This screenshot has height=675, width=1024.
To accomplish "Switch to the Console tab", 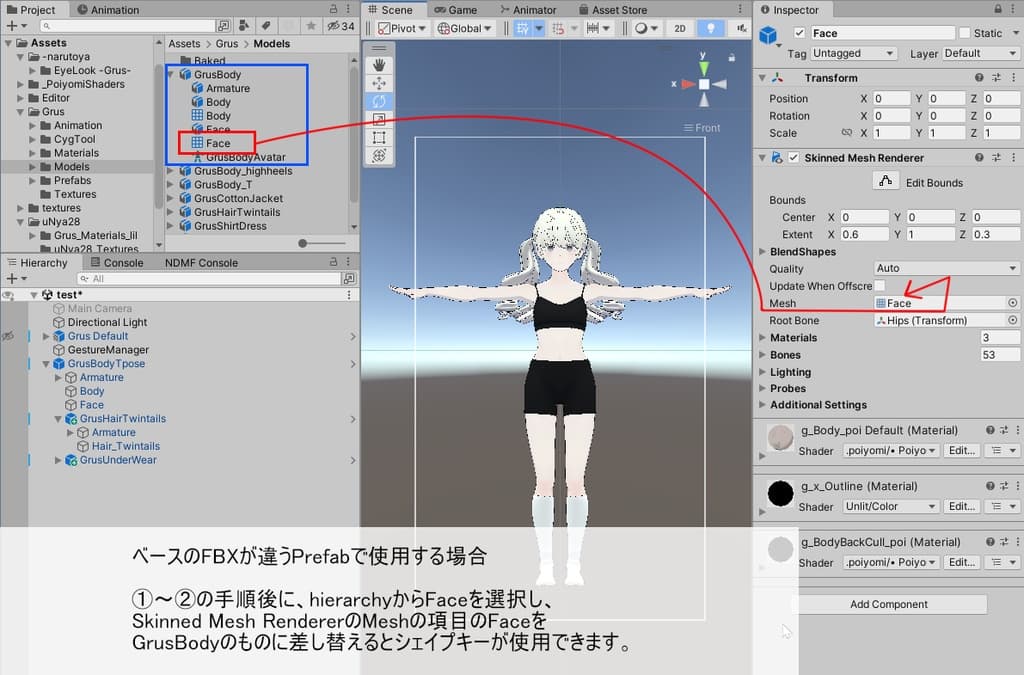I will click(x=121, y=262).
